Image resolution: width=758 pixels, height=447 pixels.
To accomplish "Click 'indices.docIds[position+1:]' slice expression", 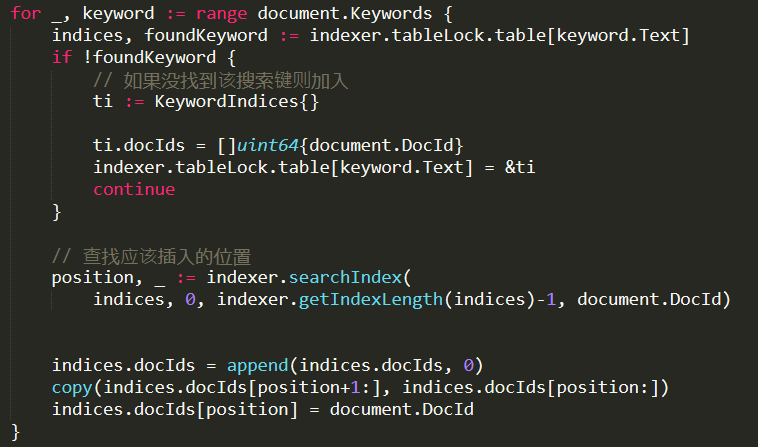I will click(242, 388).
